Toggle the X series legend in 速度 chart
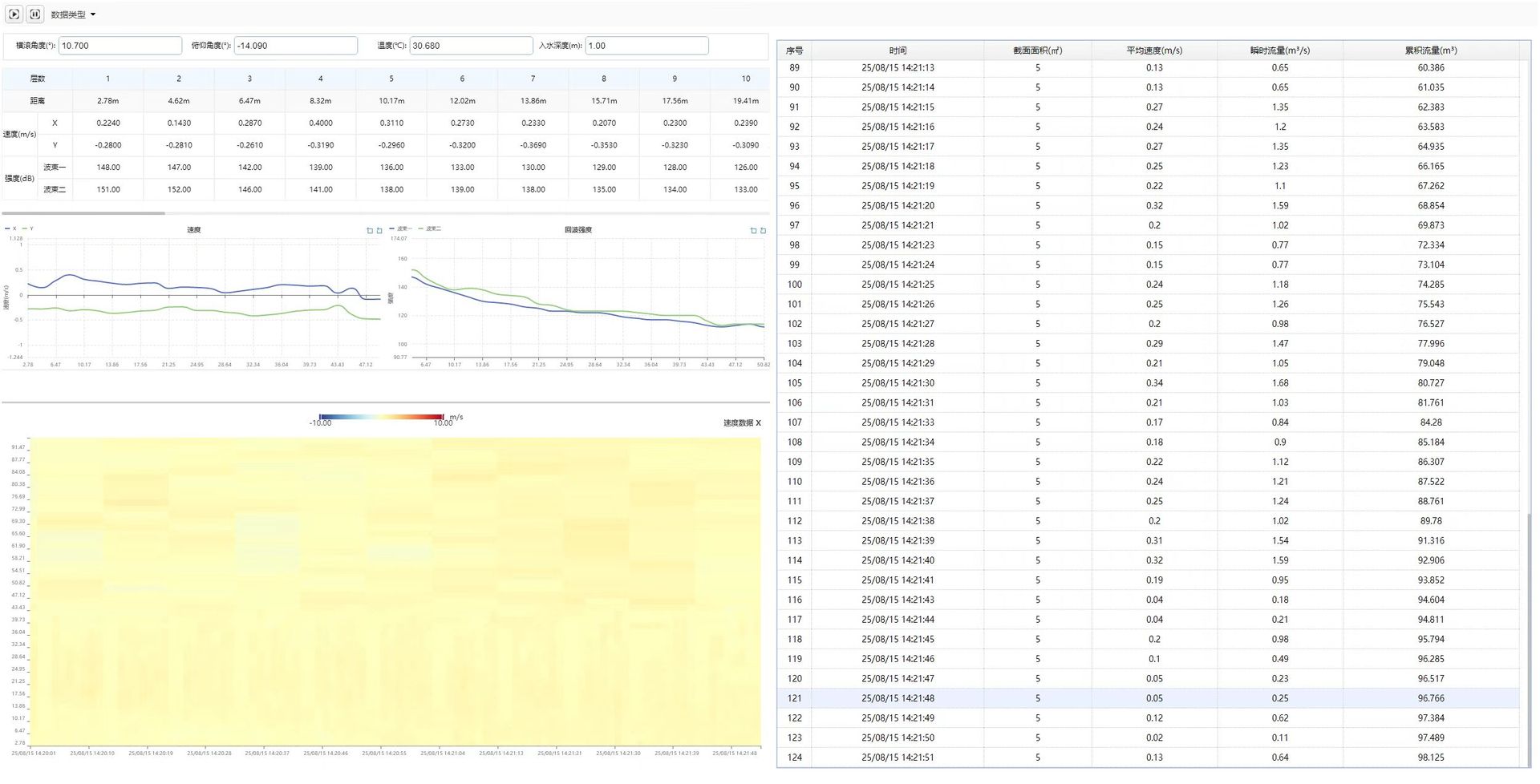 [10, 229]
